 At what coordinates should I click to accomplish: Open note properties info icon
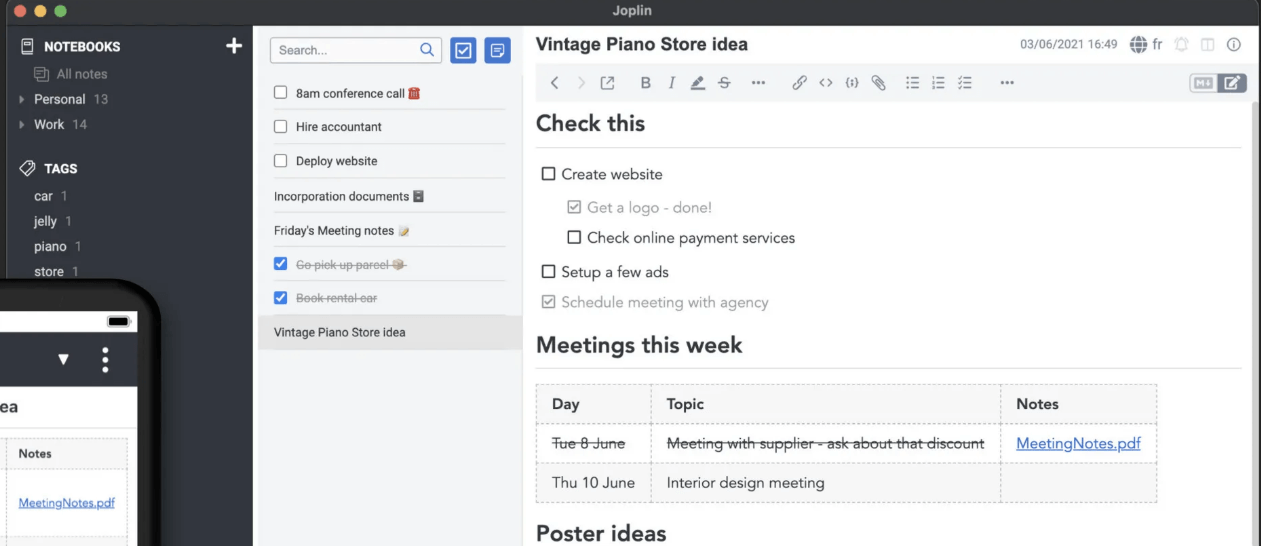point(1233,45)
